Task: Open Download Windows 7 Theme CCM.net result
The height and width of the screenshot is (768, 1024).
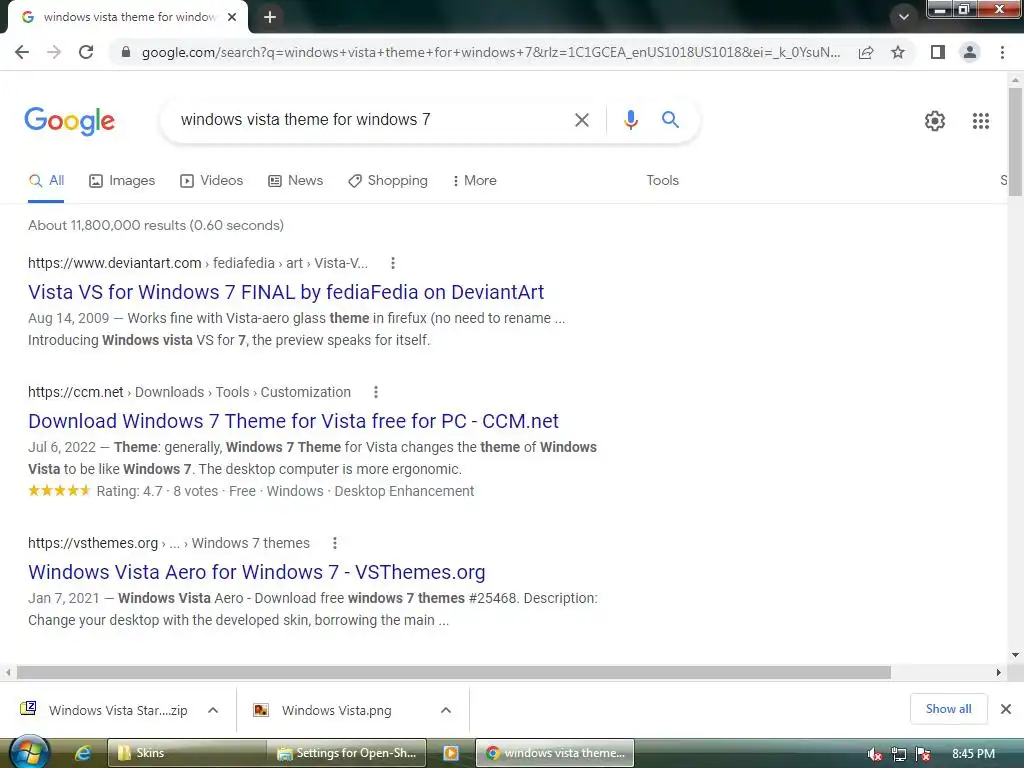Action: click(293, 421)
